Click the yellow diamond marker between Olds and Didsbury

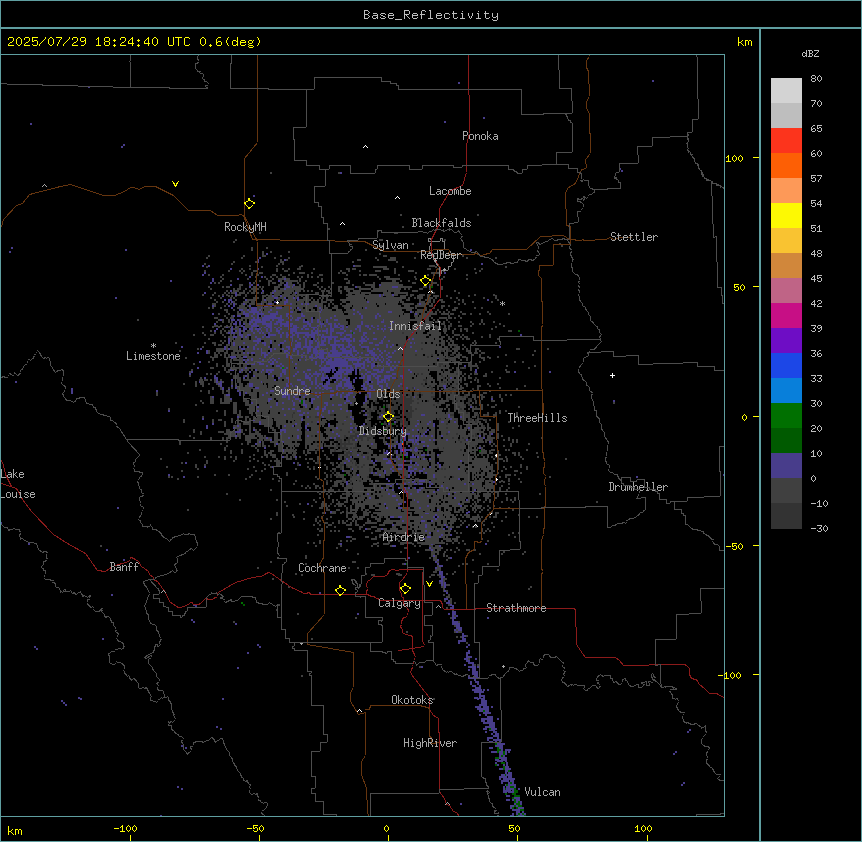388,417
